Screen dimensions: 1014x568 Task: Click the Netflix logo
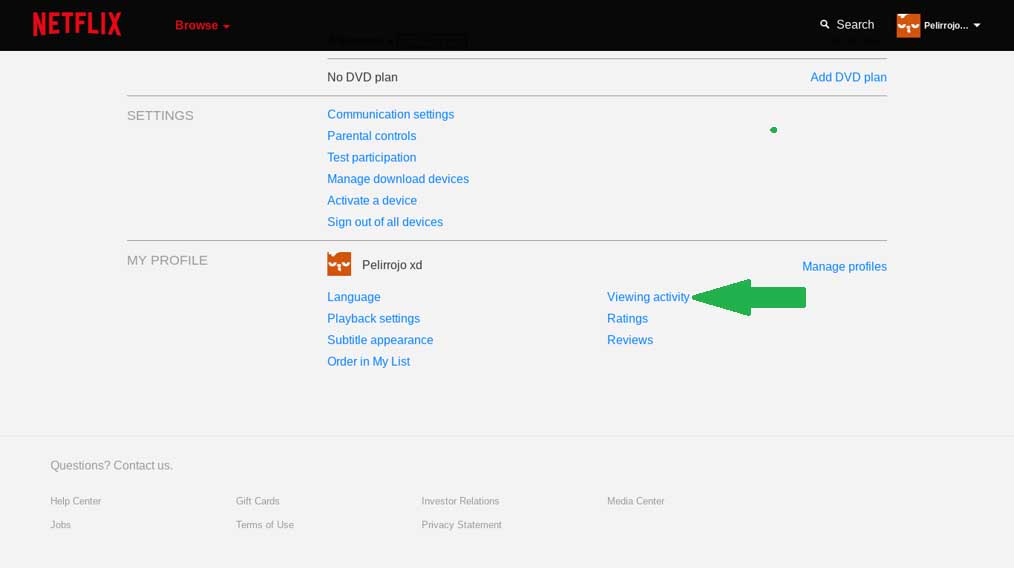77,25
